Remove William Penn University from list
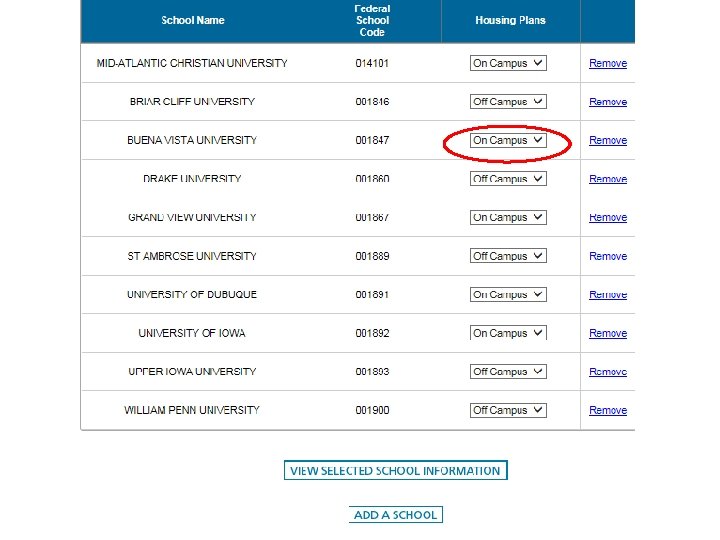Viewport: 720px width, 540px height. pos(608,410)
